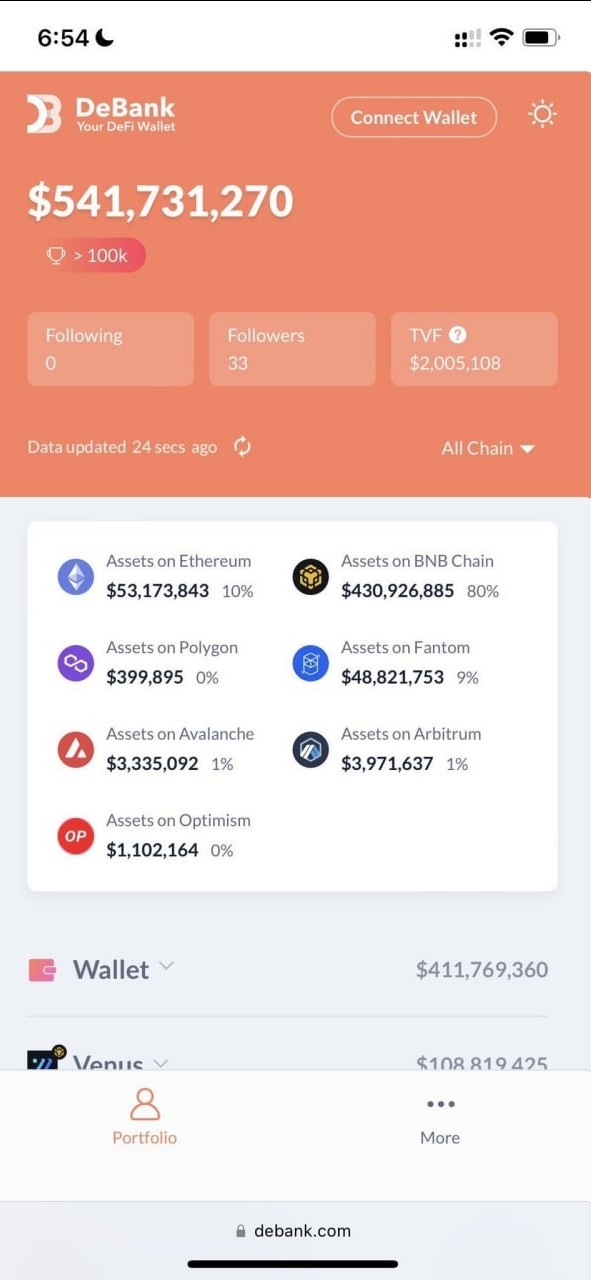Image resolution: width=591 pixels, height=1280 pixels.
Task: Select the Optimism OP icon
Action: [76, 836]
